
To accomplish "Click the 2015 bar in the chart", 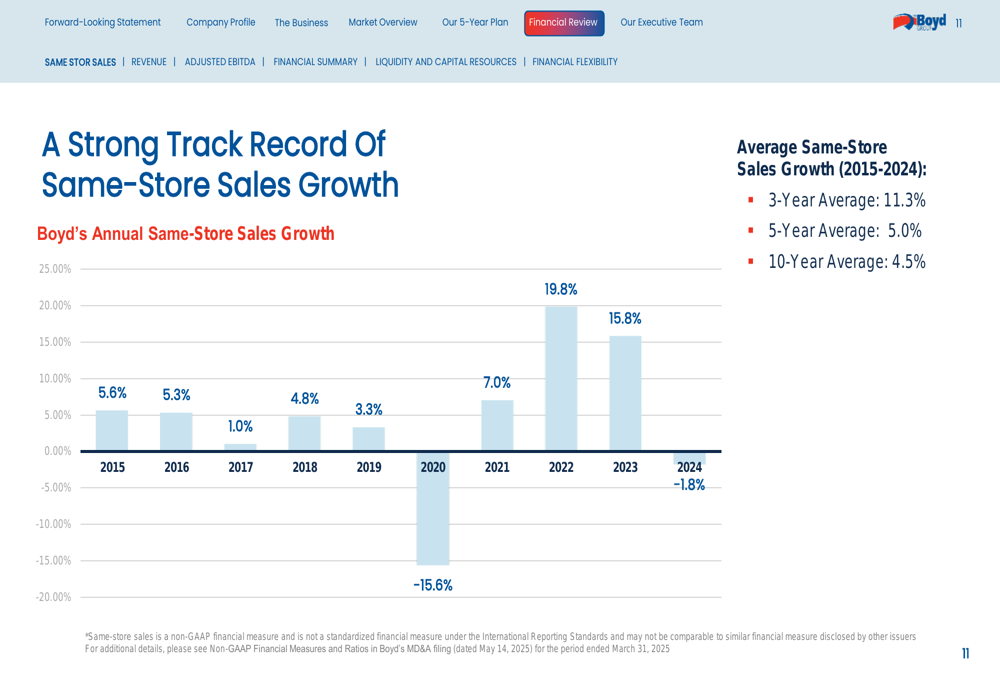I will tap(112, 431).
